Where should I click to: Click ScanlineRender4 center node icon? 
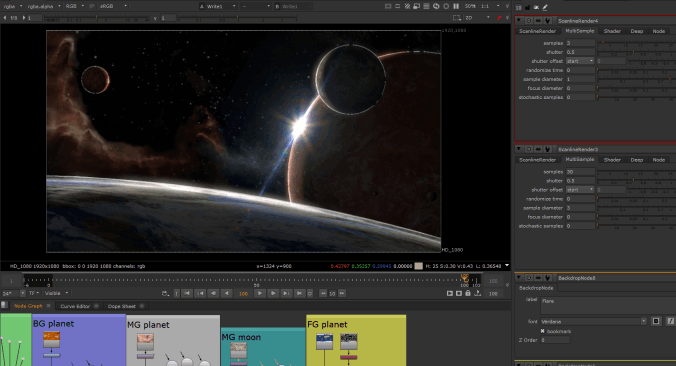pyautogui.click(x=529, y=21)
